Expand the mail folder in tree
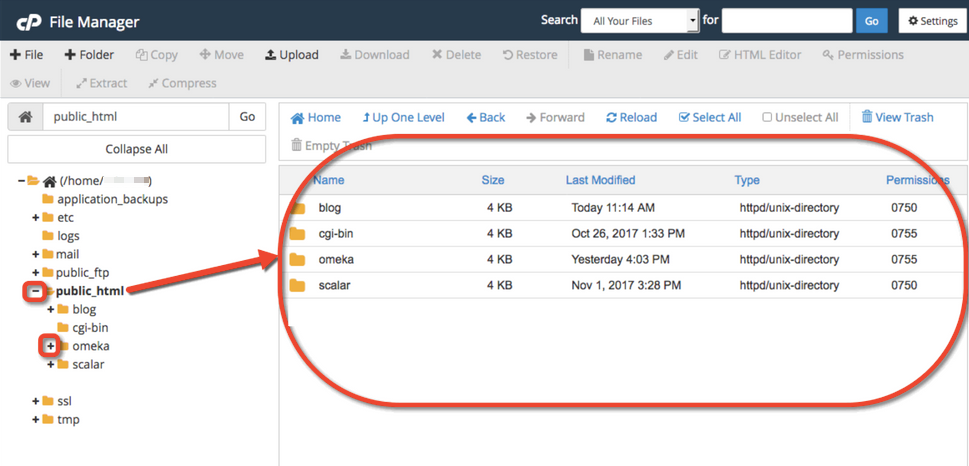 (36, 254)
